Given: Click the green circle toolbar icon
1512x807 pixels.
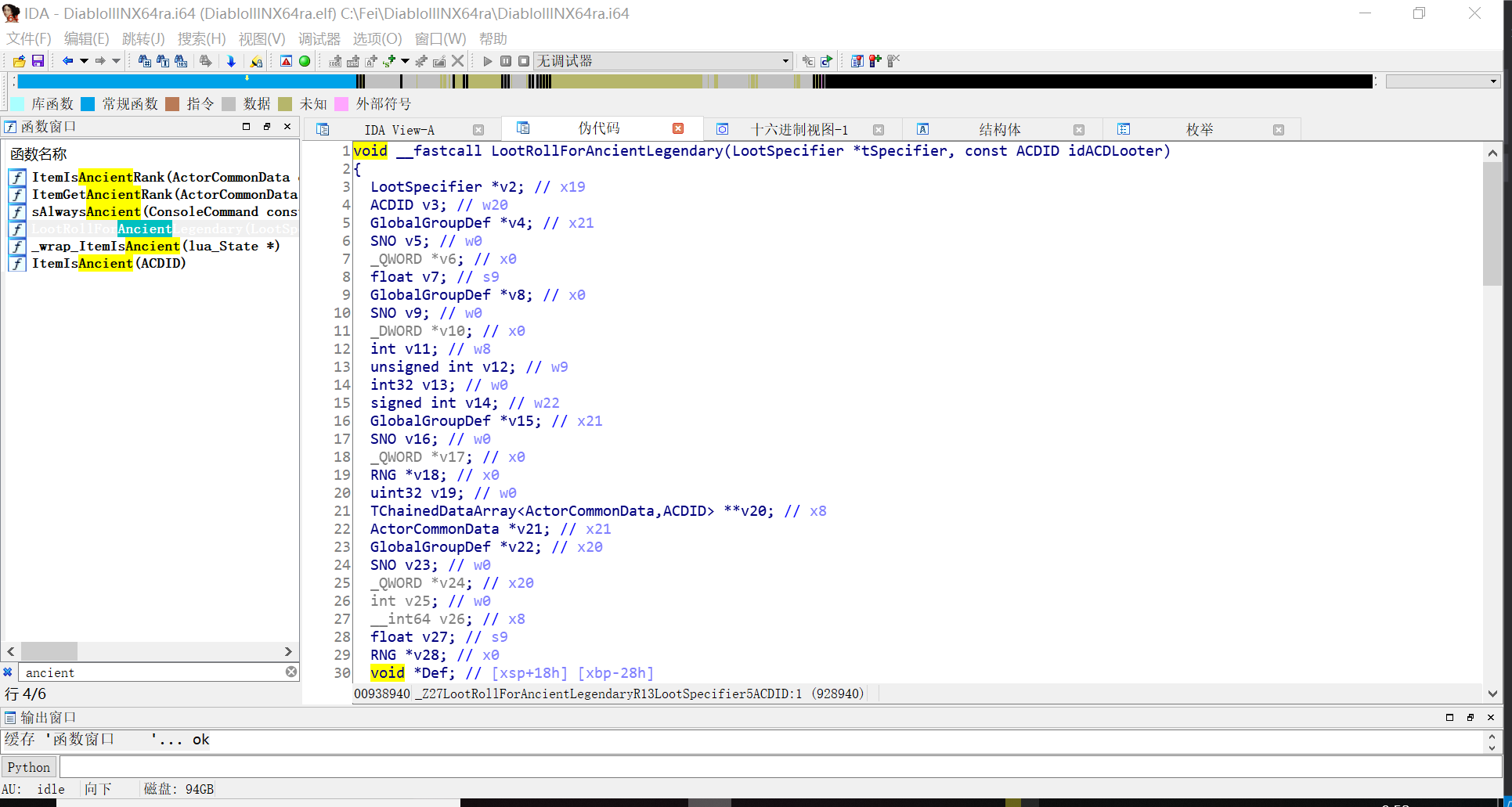Looking at the screenshot, I should tap(305, 61).
